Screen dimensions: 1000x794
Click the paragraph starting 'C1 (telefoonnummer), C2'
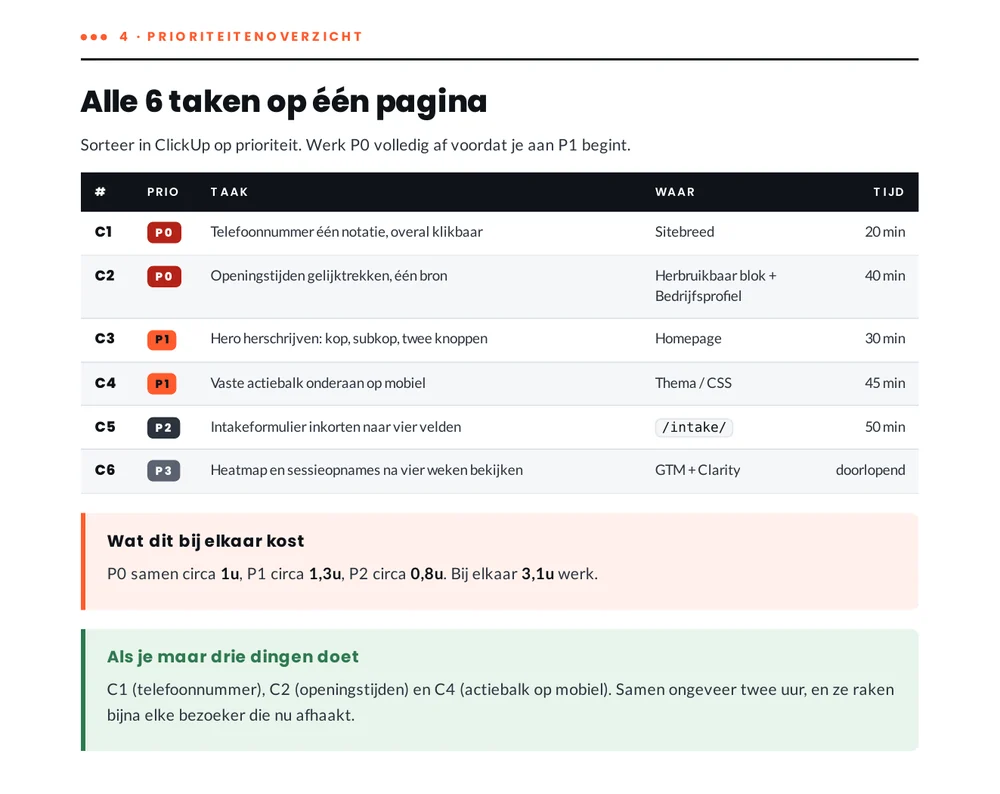(x=501, y=702)
